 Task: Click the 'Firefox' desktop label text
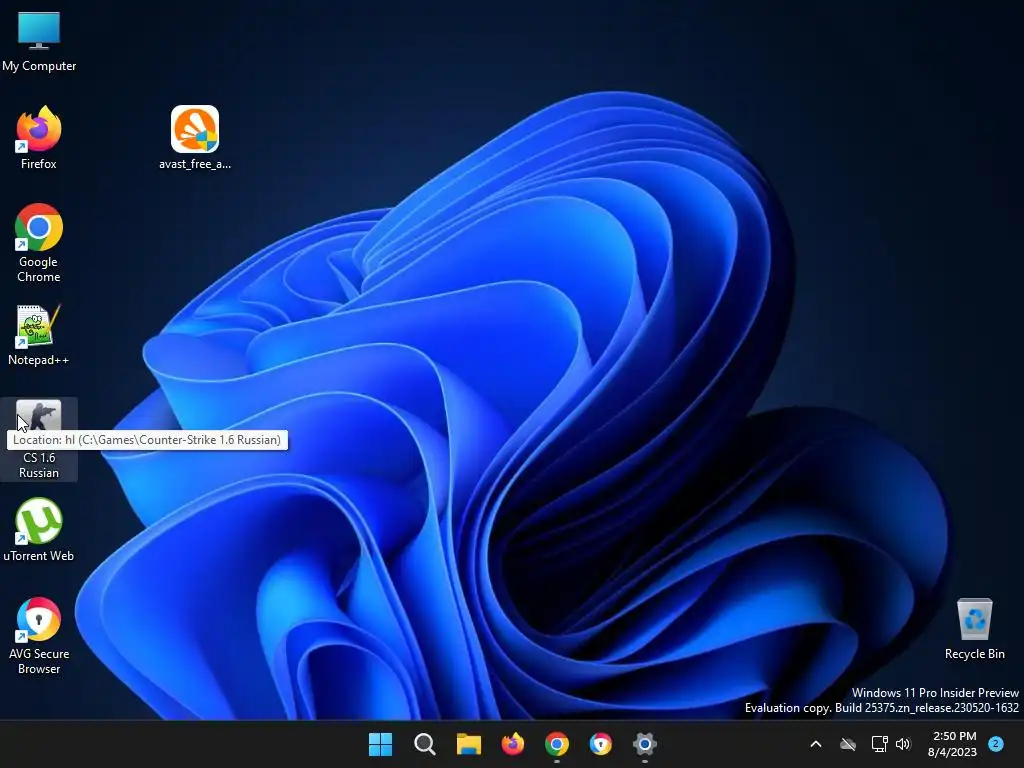(x=39, y=164)
